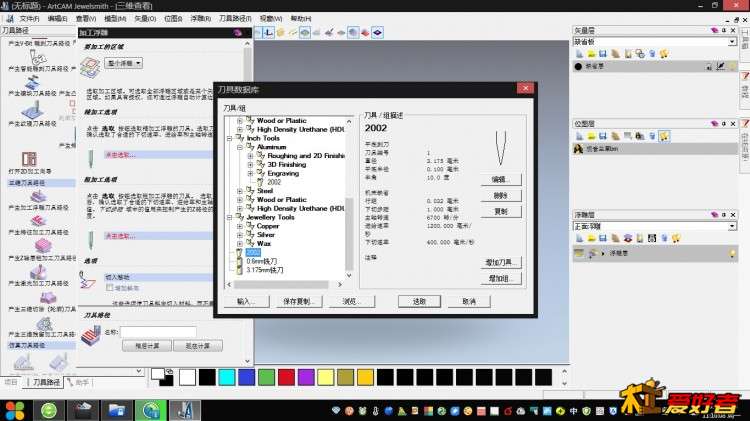Image resolution: width=750 pixels, height=421 pixels.
Task: Toggle visibility bulb of the 浮雕层 relief layer
Action: [x=732, y=254]
